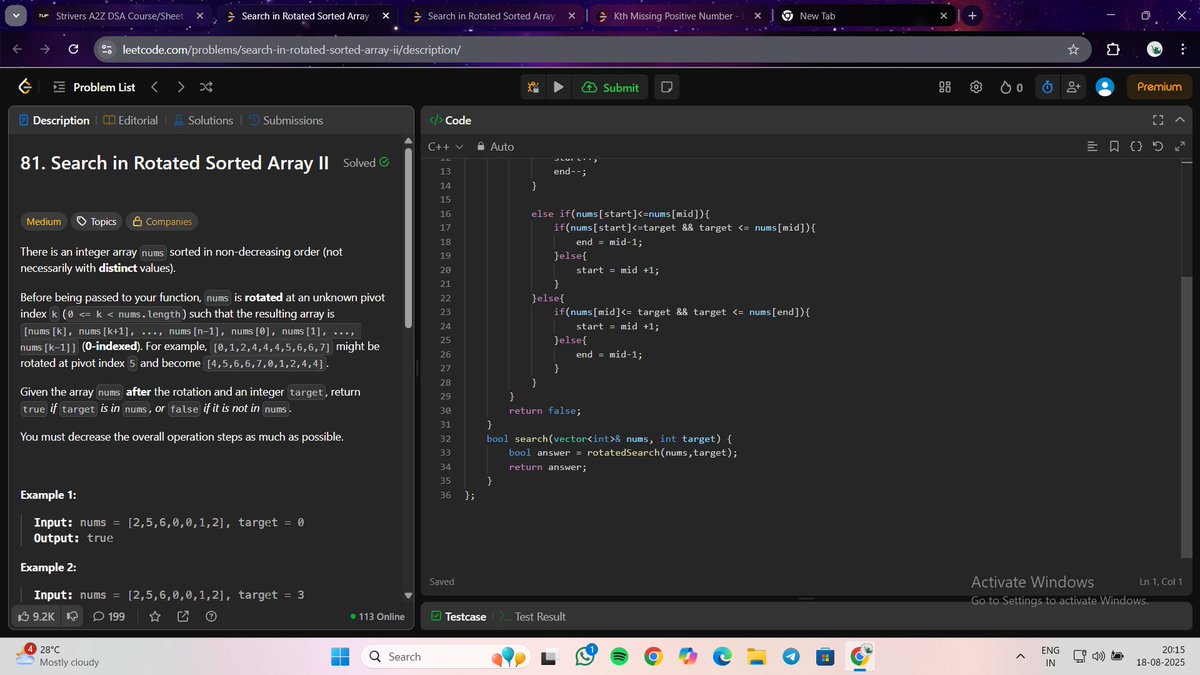
Task: Click description scrollbar down arrow
Action: (x=407, y=594)
